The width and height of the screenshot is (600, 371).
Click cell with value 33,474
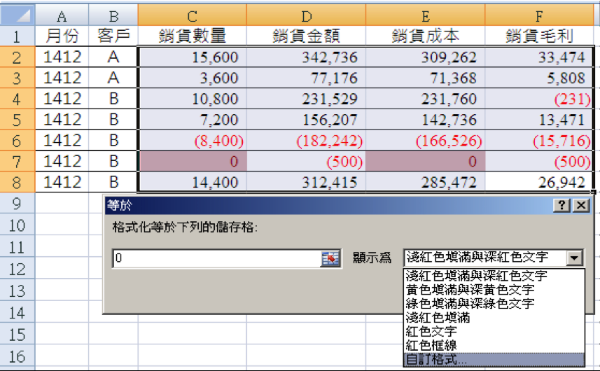tap(539, 57)
